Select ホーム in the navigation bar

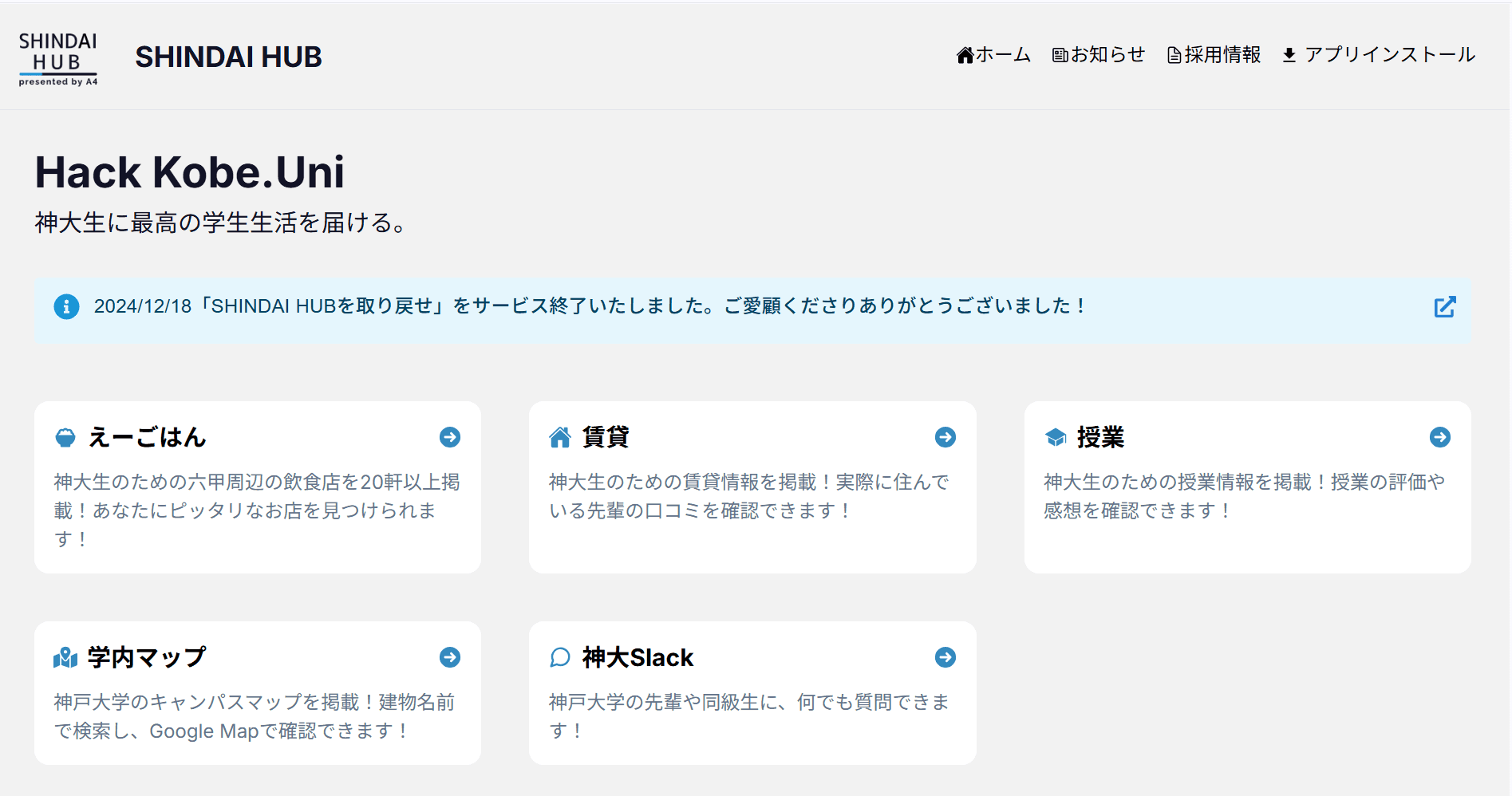pos(993,54)
